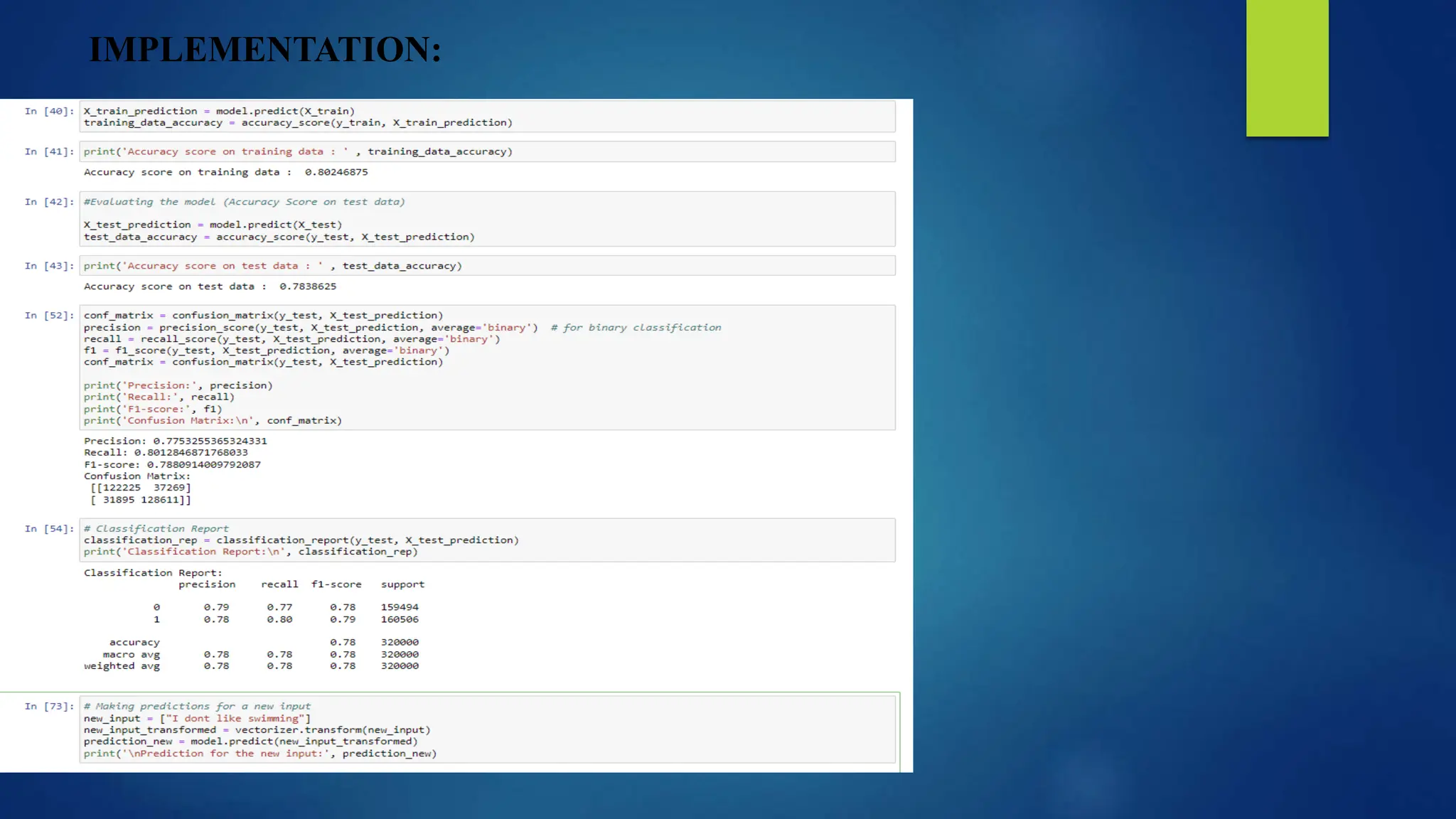Viewport: 1456px width, 819px height.
Task: Click the 'I dont like swimming' string
Action: (235, 719)
